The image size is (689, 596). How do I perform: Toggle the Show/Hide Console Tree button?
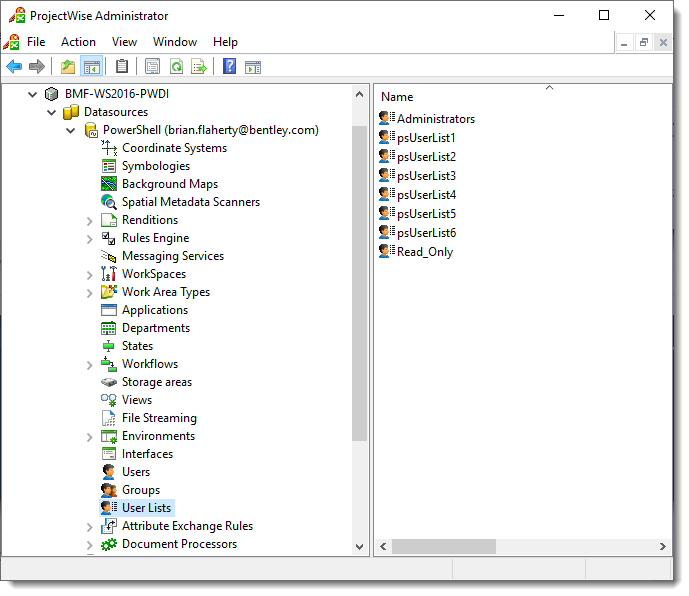pos(92,67)
